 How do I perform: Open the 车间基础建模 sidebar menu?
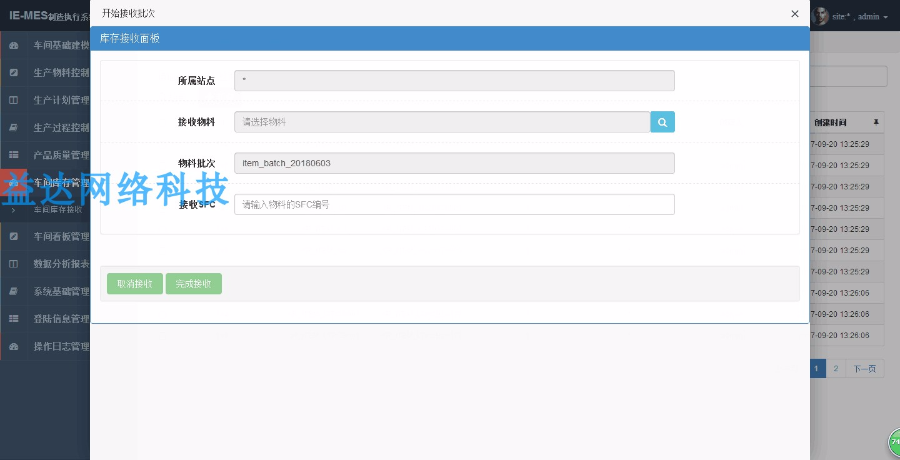45,45
